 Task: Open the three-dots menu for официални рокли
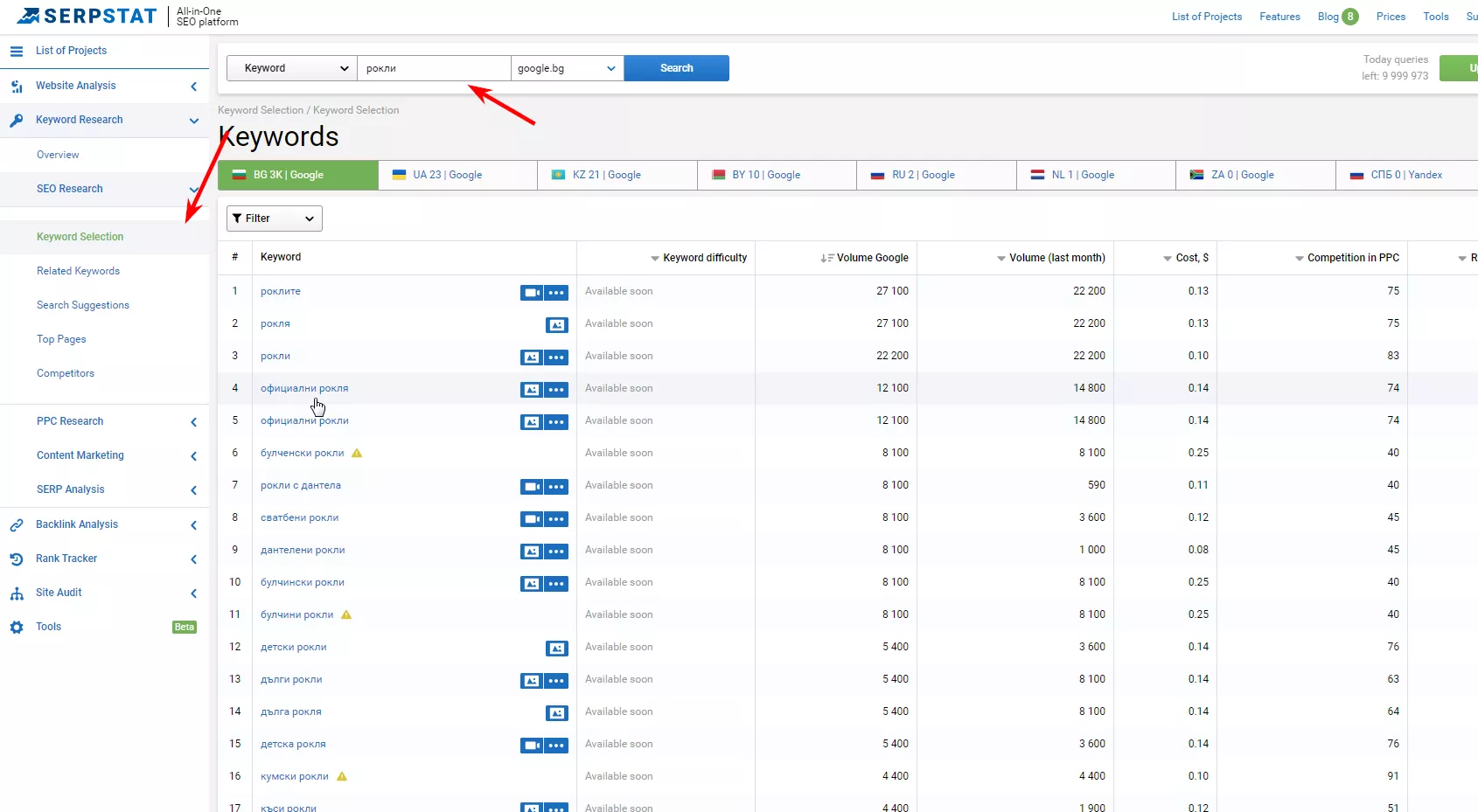pos(556,422)
